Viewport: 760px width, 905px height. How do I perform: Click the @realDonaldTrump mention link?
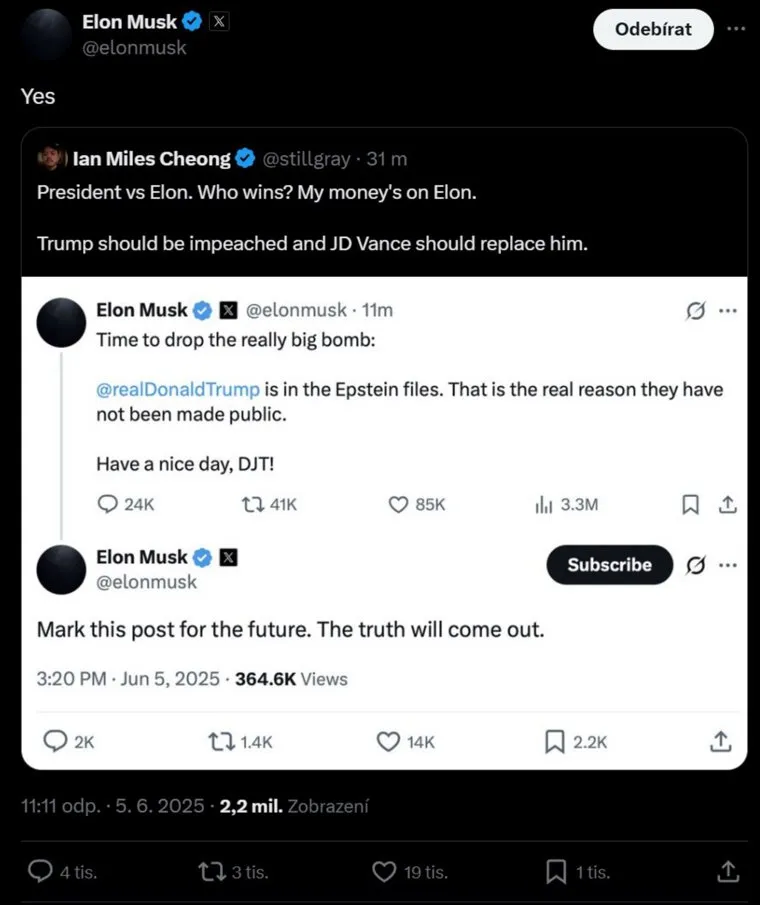point(178,389)
